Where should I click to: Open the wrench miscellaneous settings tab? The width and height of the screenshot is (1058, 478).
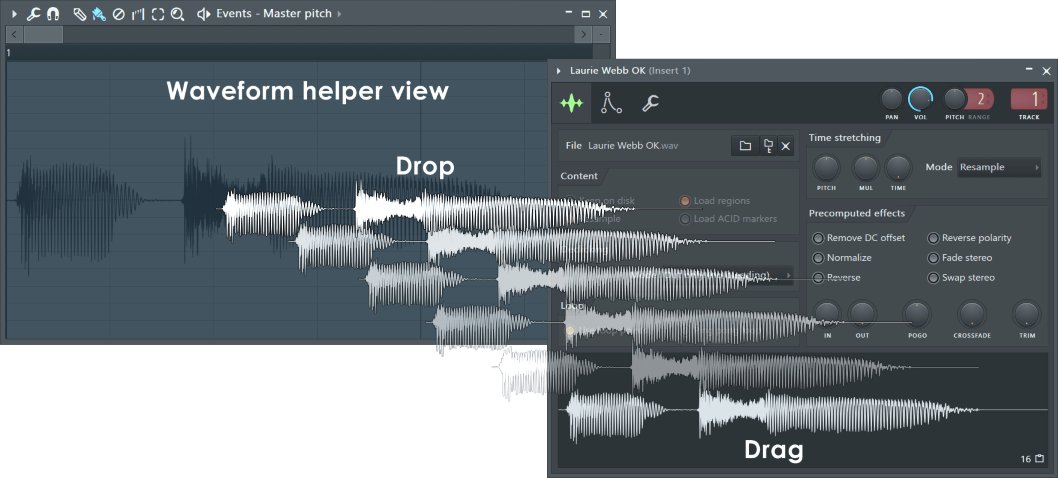coord(649,102)
